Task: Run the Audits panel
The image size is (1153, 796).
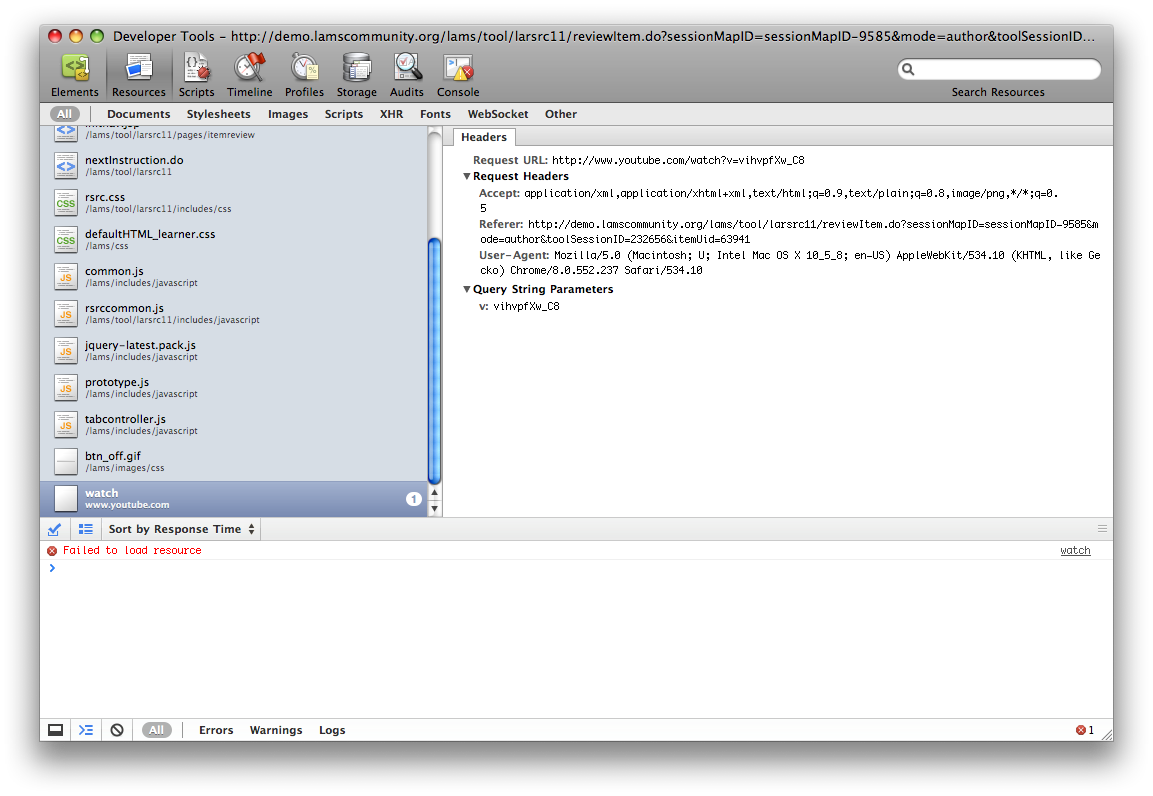Action: (x=406, y=75)
